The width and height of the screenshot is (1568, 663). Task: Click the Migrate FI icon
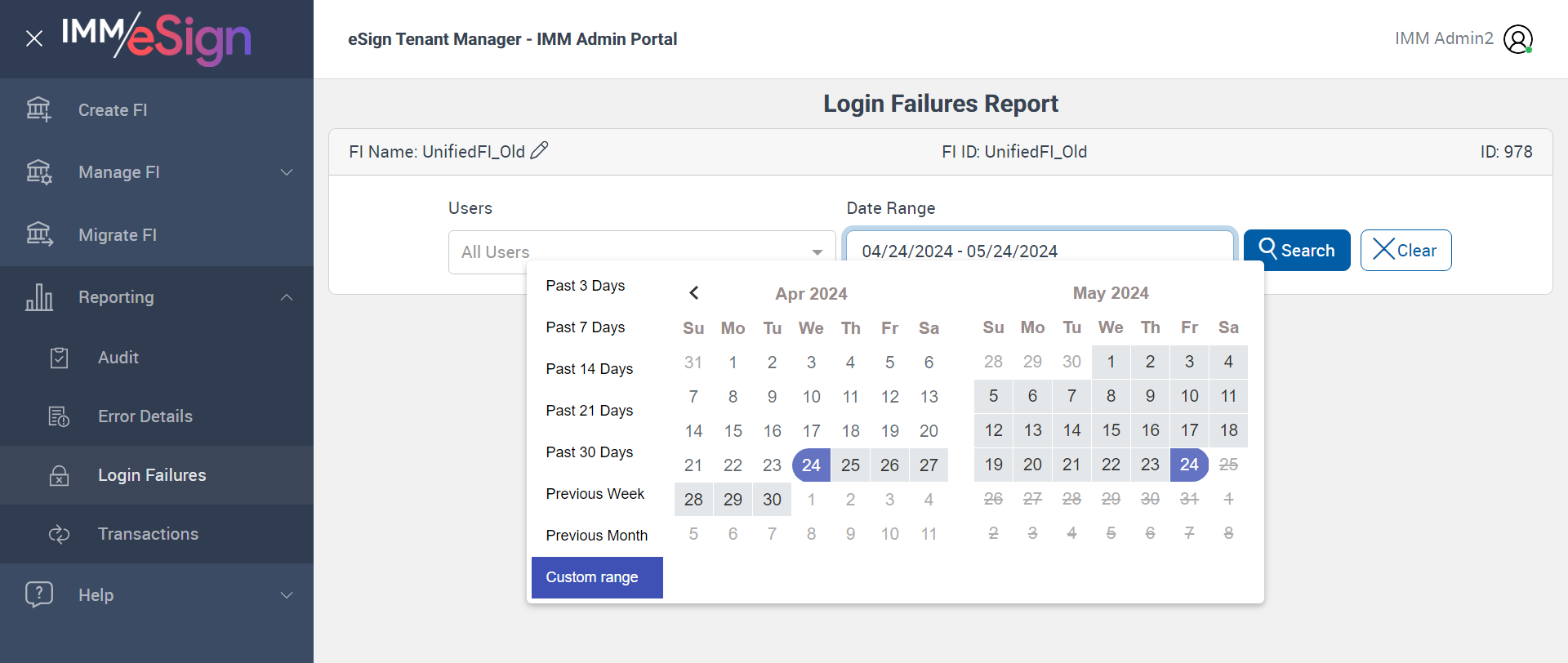38,234
